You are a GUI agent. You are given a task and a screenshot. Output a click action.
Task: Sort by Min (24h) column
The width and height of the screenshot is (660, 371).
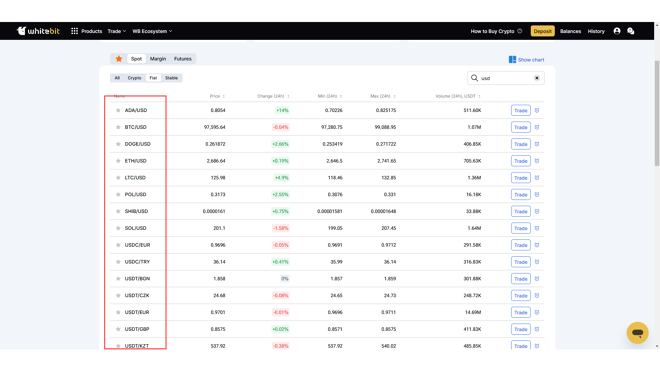tap(330, 96)
